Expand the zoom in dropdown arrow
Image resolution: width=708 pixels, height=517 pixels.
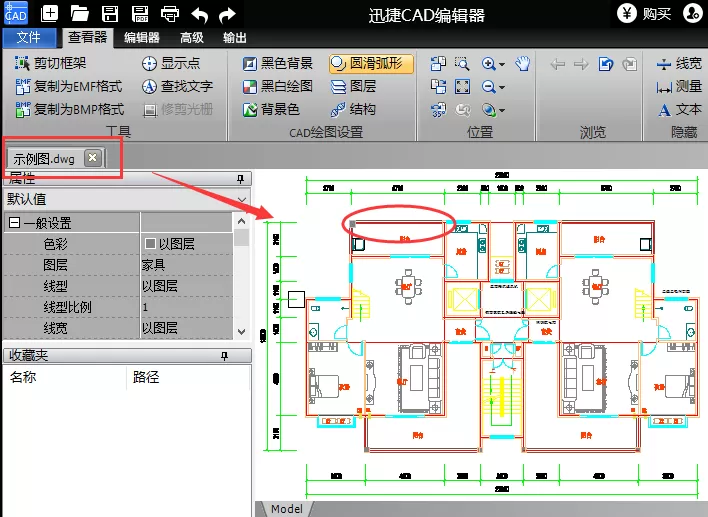point(502,65)
